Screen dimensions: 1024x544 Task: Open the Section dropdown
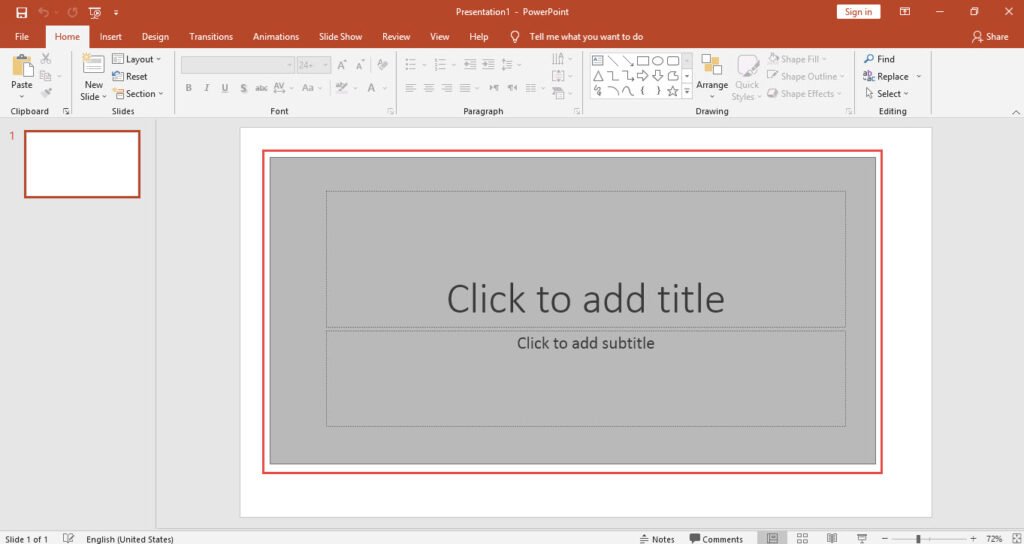pyautogui.click(x=138, y=93)
